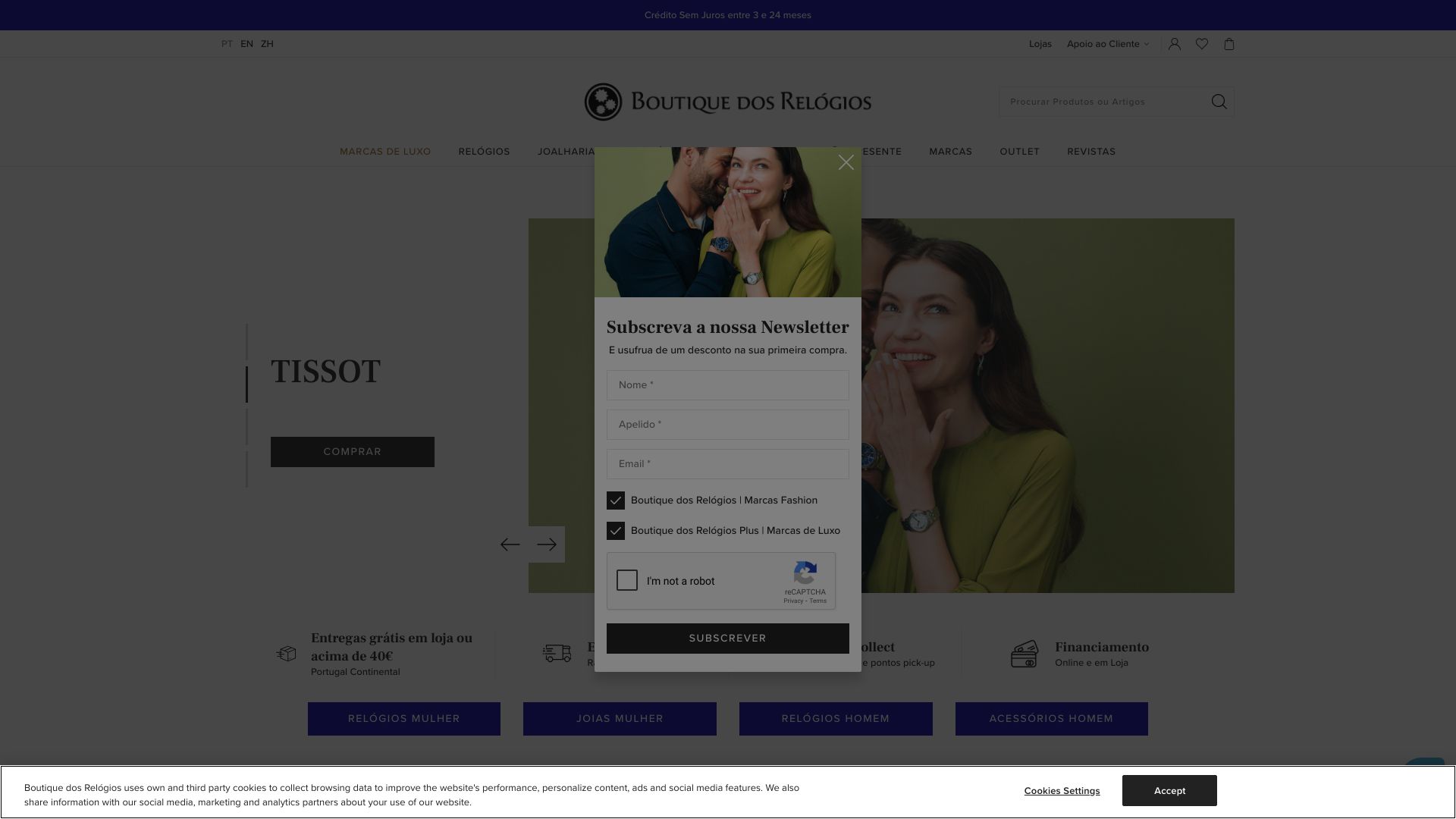Open the shopping bag icon
The image size is (1456, 819).
click(1229, 44)
